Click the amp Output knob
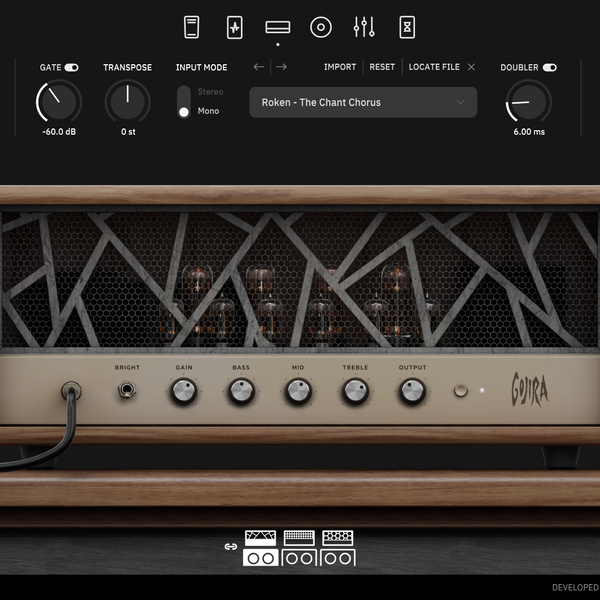 point(412,391)
